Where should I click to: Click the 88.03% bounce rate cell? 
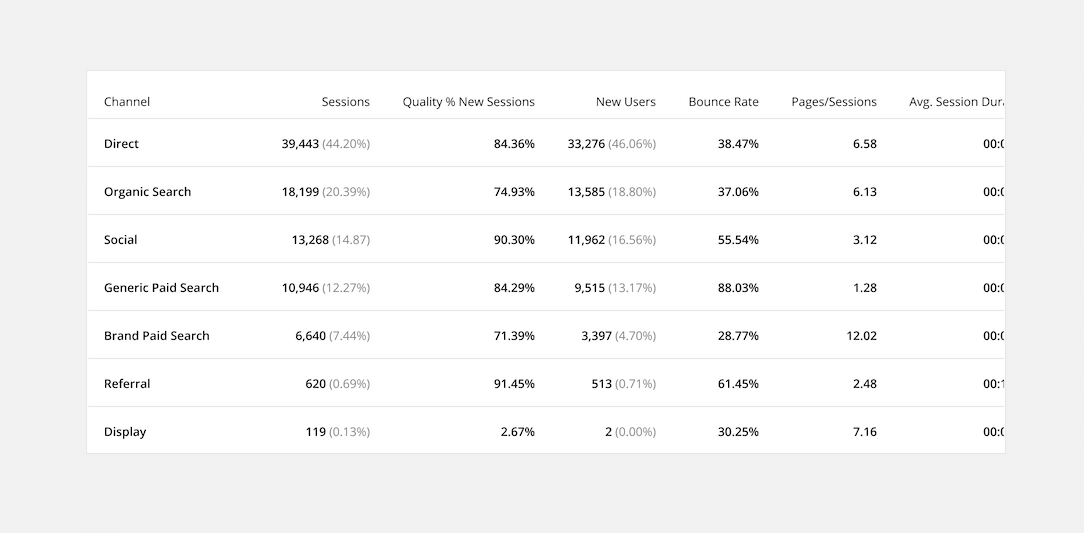(738, 288)
